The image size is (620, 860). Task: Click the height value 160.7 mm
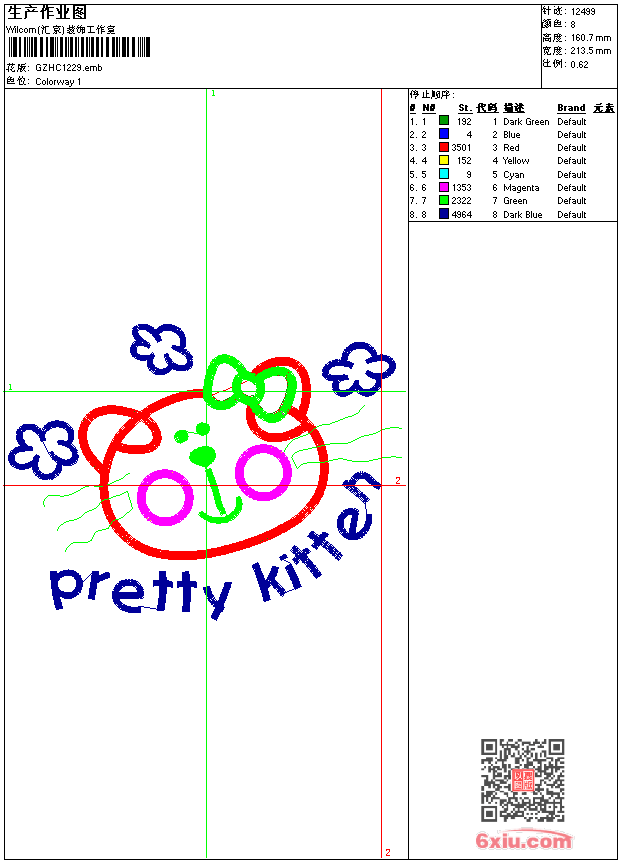point(591,38)
